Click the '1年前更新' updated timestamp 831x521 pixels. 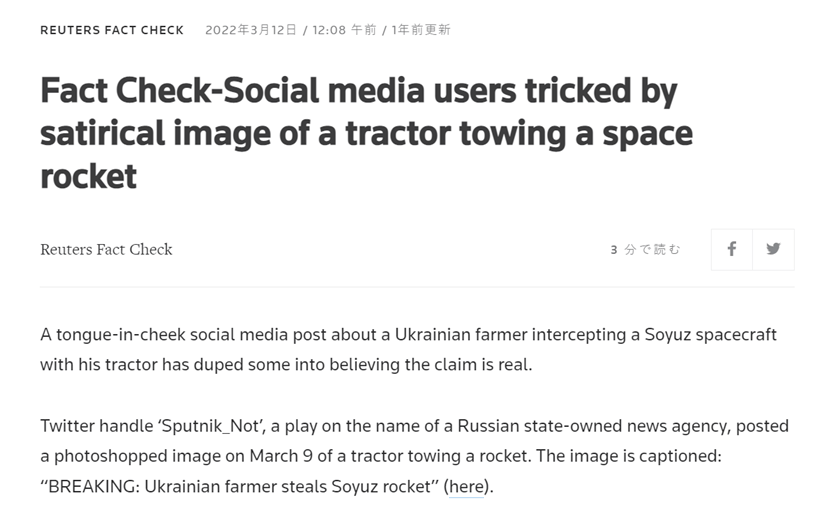(x=421, y=30)
